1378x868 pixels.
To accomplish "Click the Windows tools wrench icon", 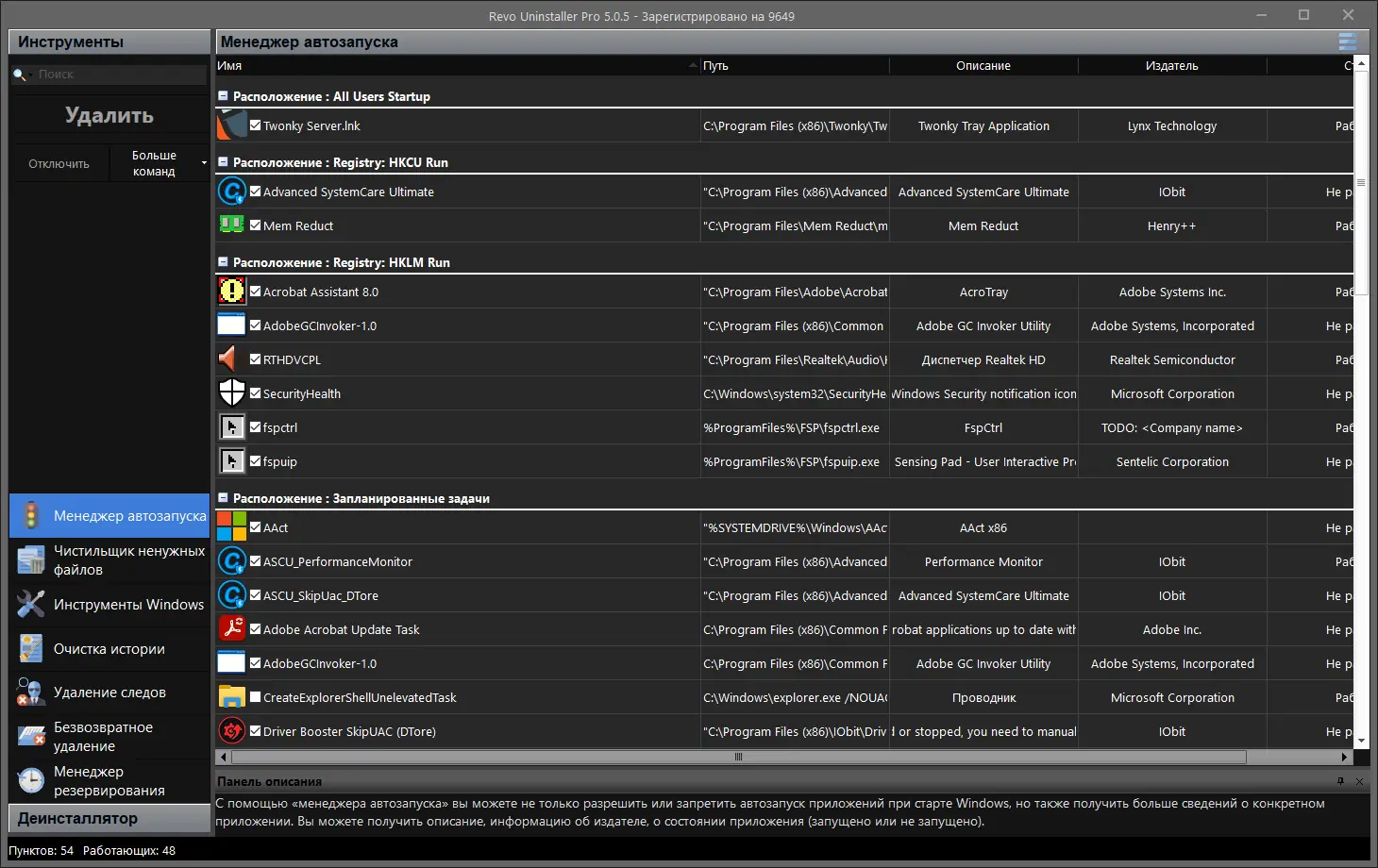I will tap(31, 605).
